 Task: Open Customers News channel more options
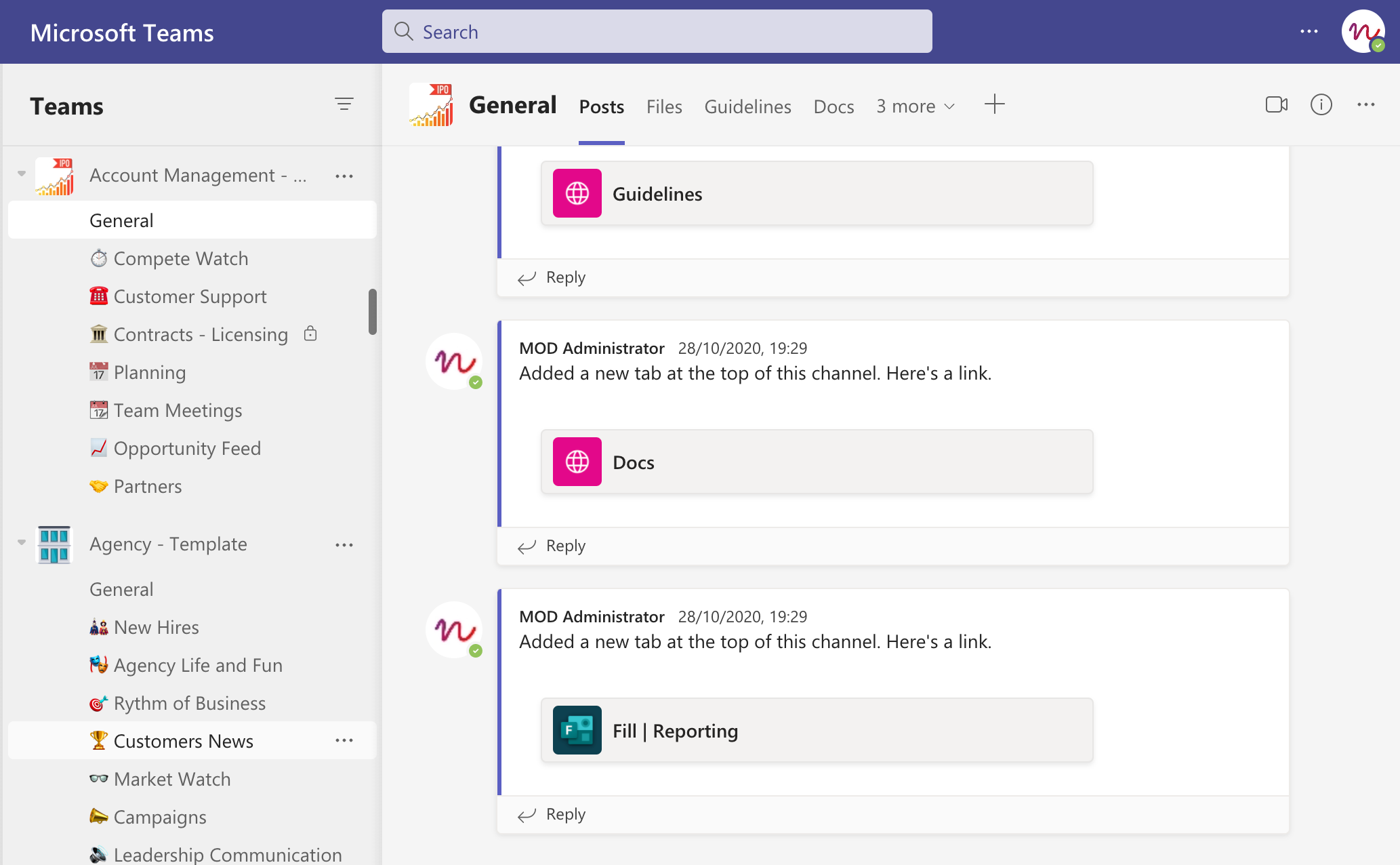pos(344,740)
